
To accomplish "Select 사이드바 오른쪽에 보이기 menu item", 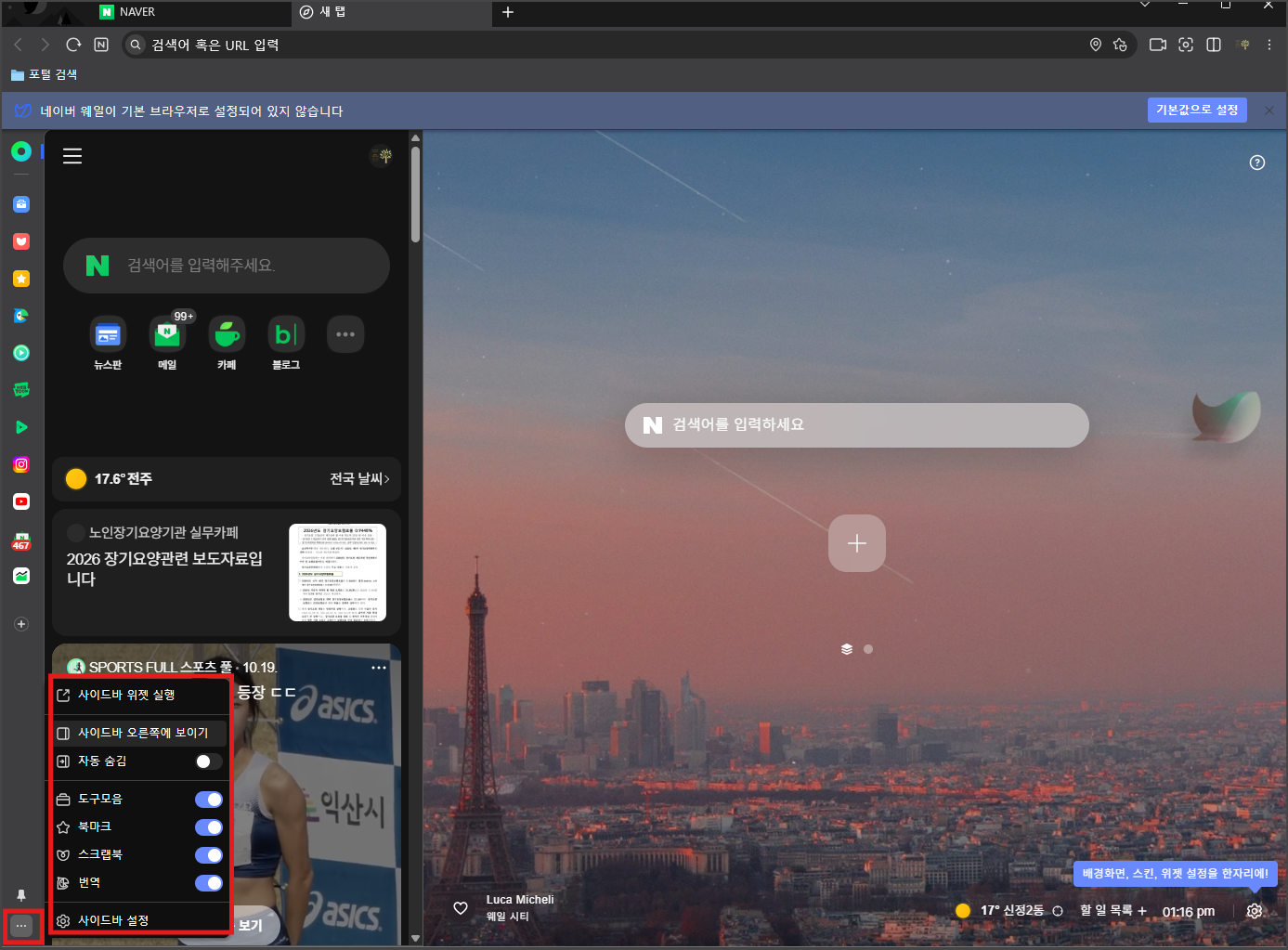I will coord(139,733).
